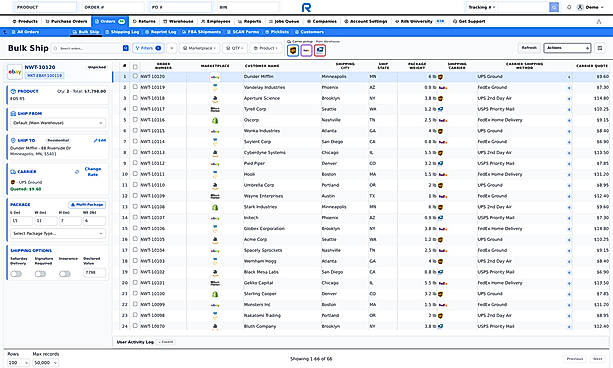Viewport: 613px width, 368px height.
Task: Click the RestockPro logo at top center
Action: 306,7
